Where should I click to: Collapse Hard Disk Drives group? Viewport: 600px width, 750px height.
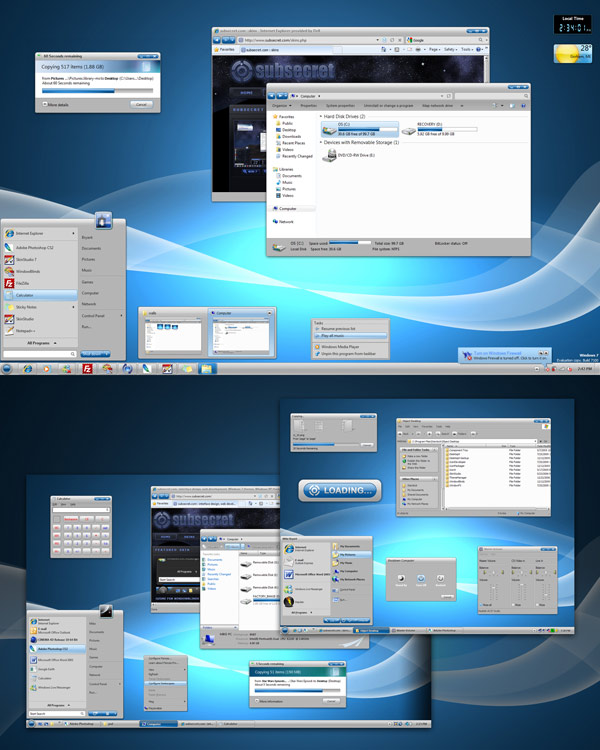[321, 116]
